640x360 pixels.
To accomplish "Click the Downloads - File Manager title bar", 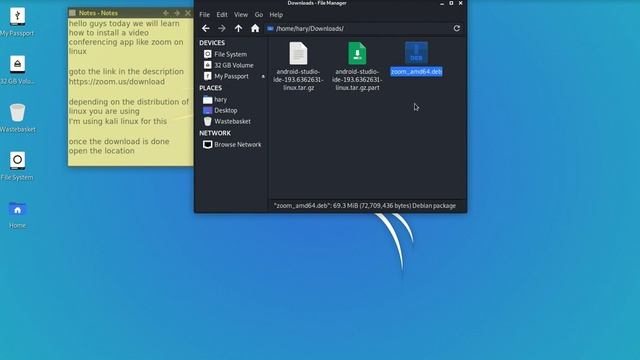I will (317, 3).
